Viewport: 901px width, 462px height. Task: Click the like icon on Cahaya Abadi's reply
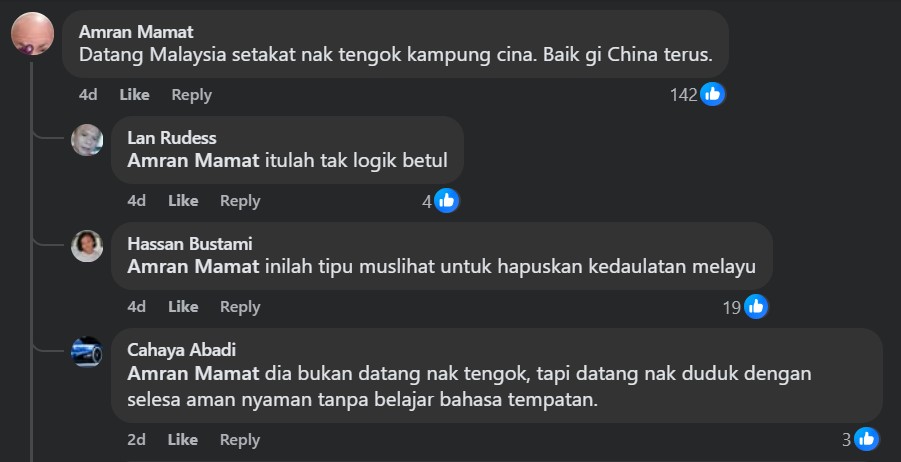pos(867,440)
